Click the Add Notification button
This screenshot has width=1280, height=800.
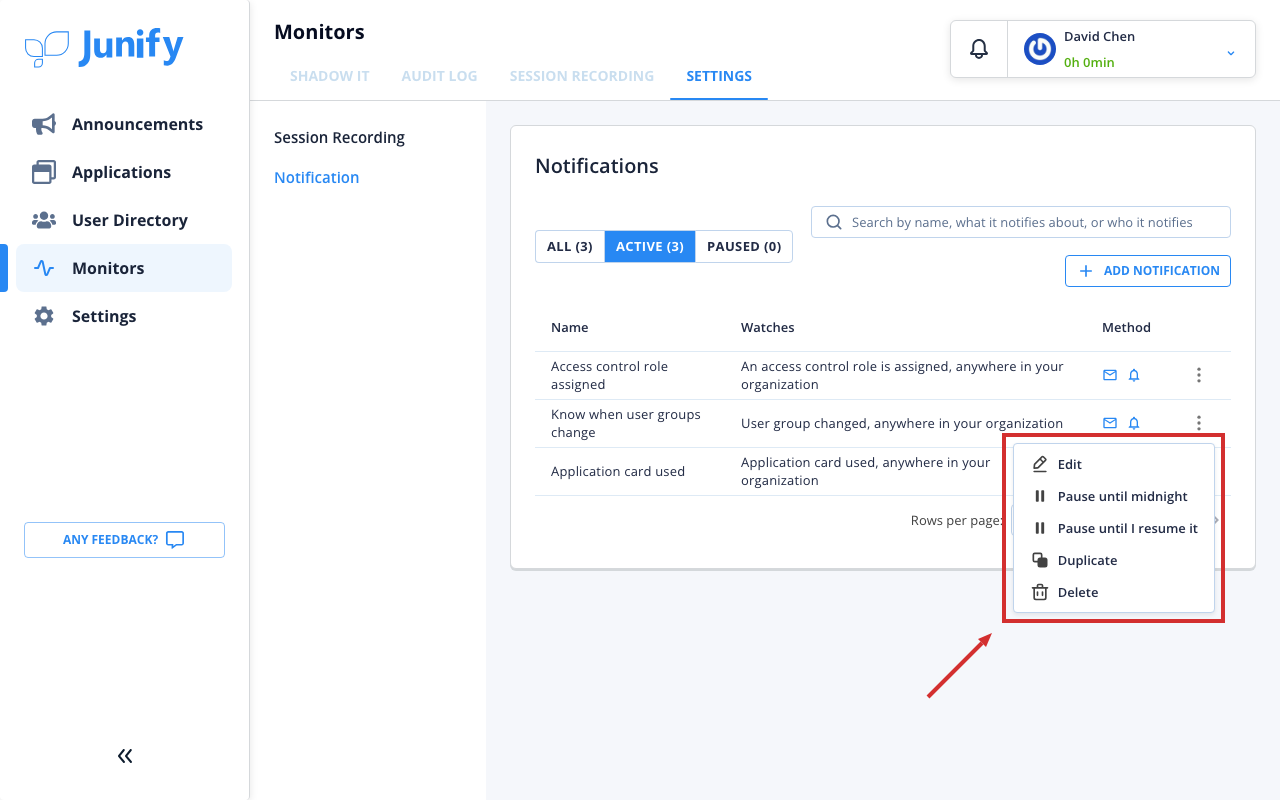[x=1148, y=271]
